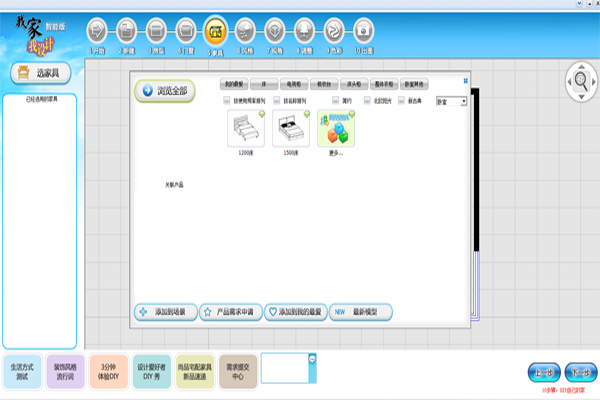
Task: Click the magnifier zoom control on canvas
Action: 579,79
